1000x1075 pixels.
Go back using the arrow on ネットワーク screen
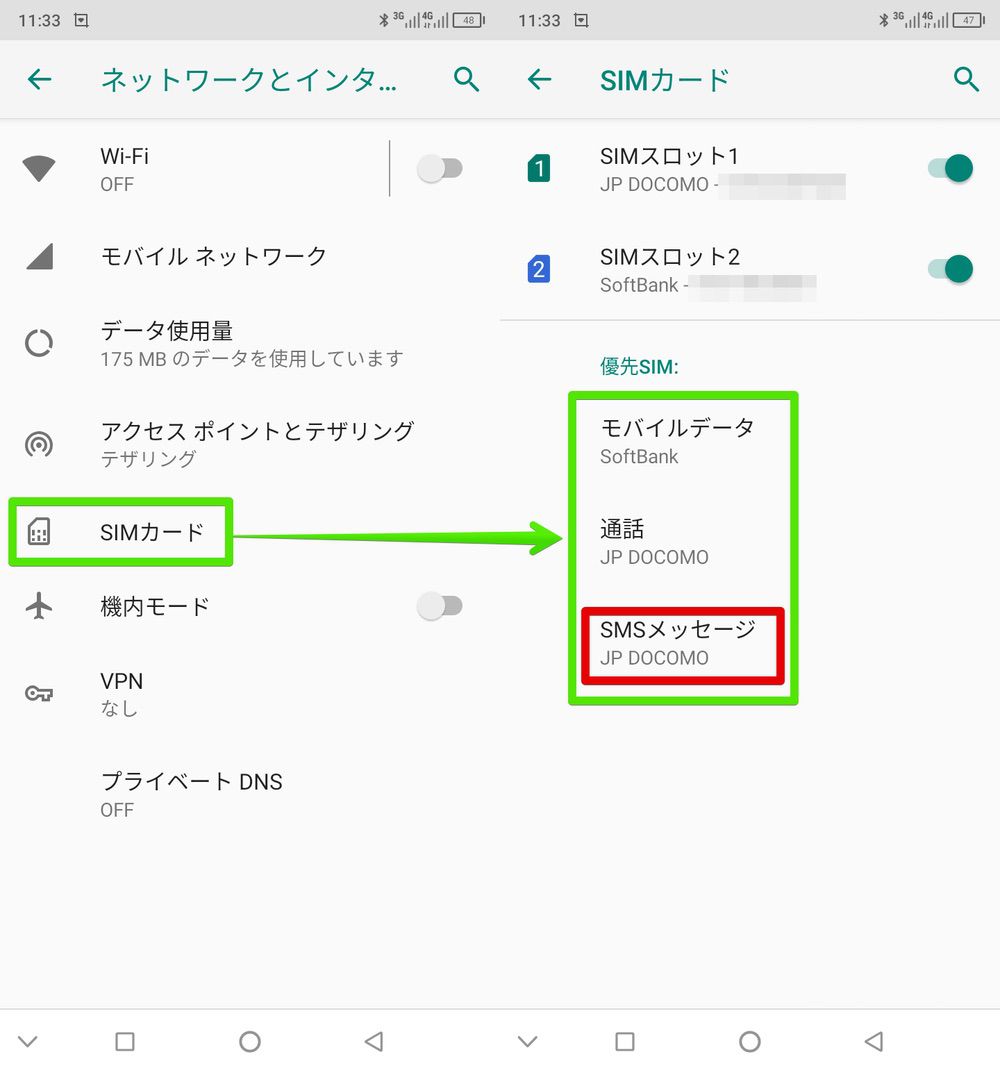pyautogui.click(x=39, y=79)
